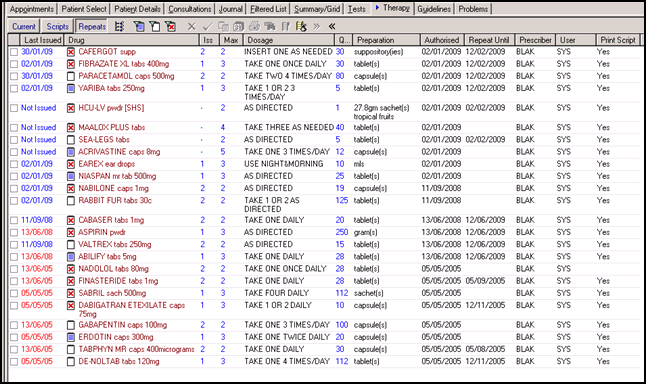The image size is (646, 384).
Task: Sort by the Dosage column header
Action: pyautogui.click(x=288, y=40)
